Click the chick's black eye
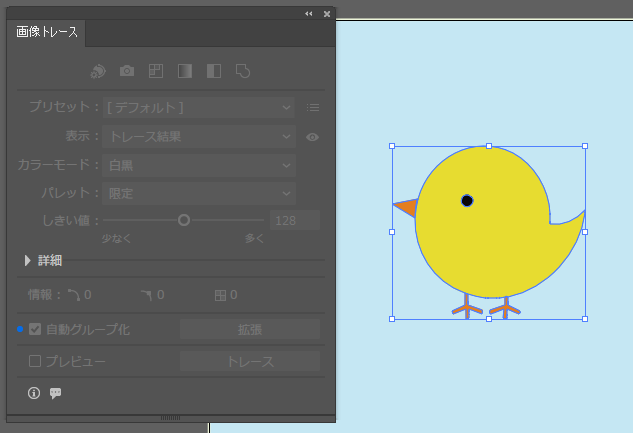Viewport: 633px width, 433px height. (x=467, y=201)
